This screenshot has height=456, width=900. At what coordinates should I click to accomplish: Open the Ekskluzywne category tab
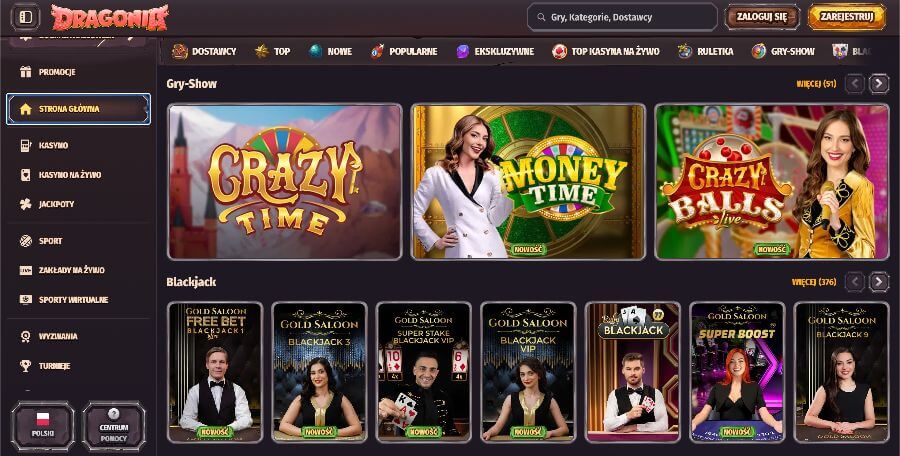tap(495, 51)
